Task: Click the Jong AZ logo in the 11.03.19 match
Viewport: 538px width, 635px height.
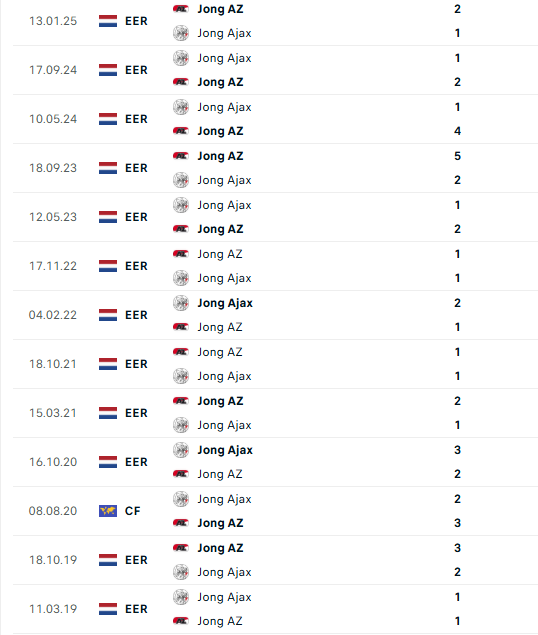Action: [x=181, y=621]
